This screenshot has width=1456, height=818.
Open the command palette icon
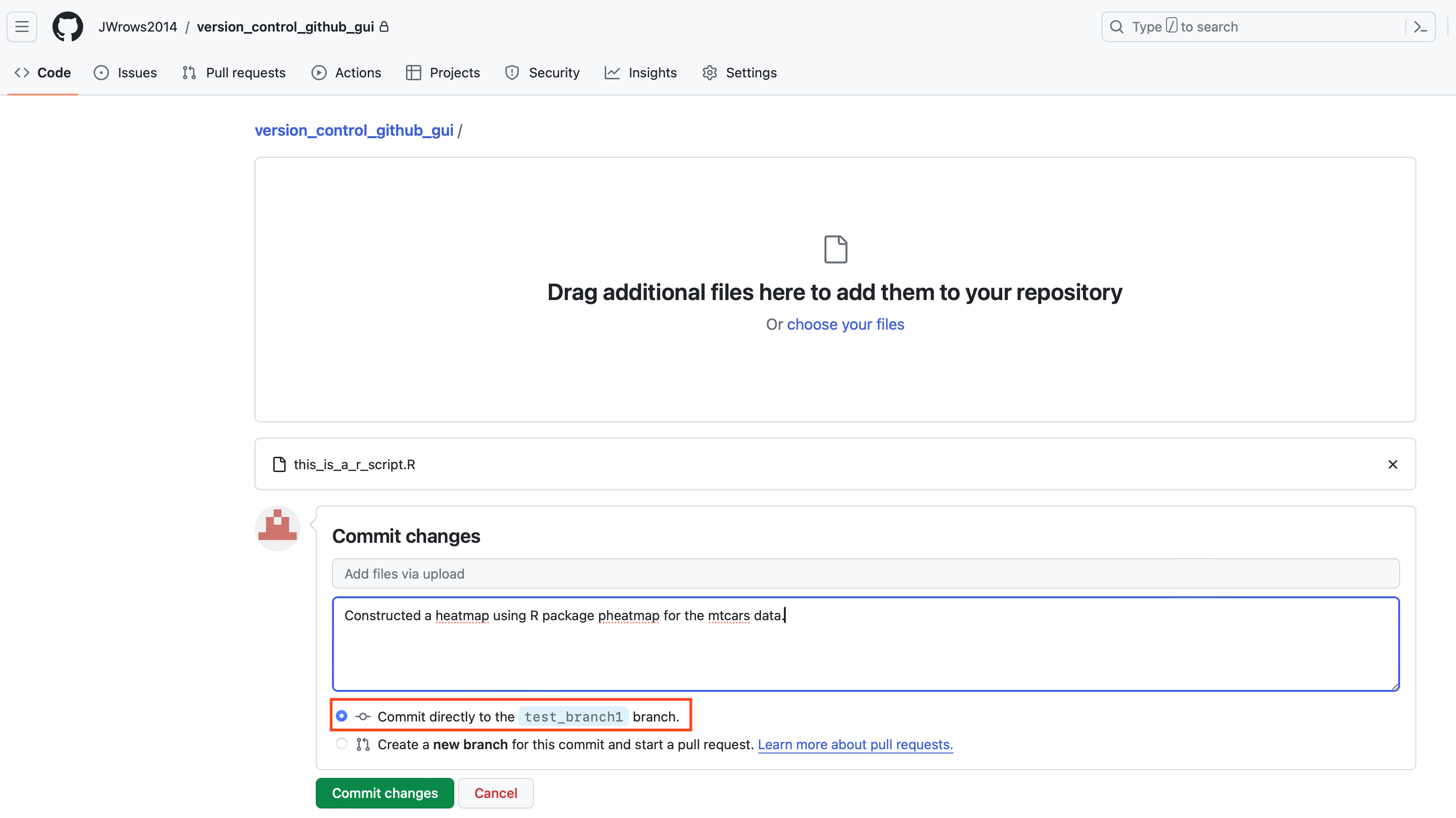1420,27
